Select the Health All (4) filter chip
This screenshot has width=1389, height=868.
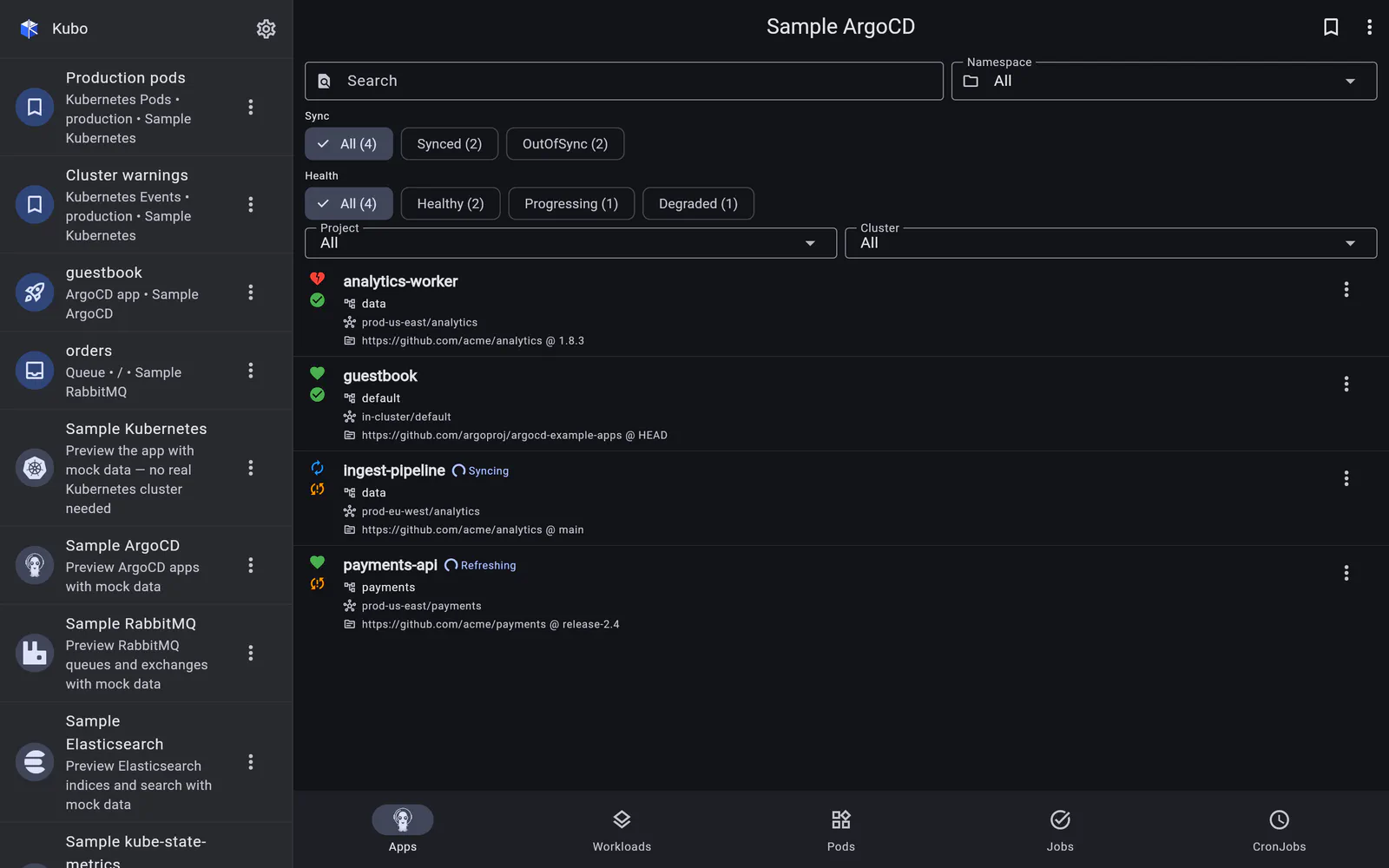(x=349, y=204)
